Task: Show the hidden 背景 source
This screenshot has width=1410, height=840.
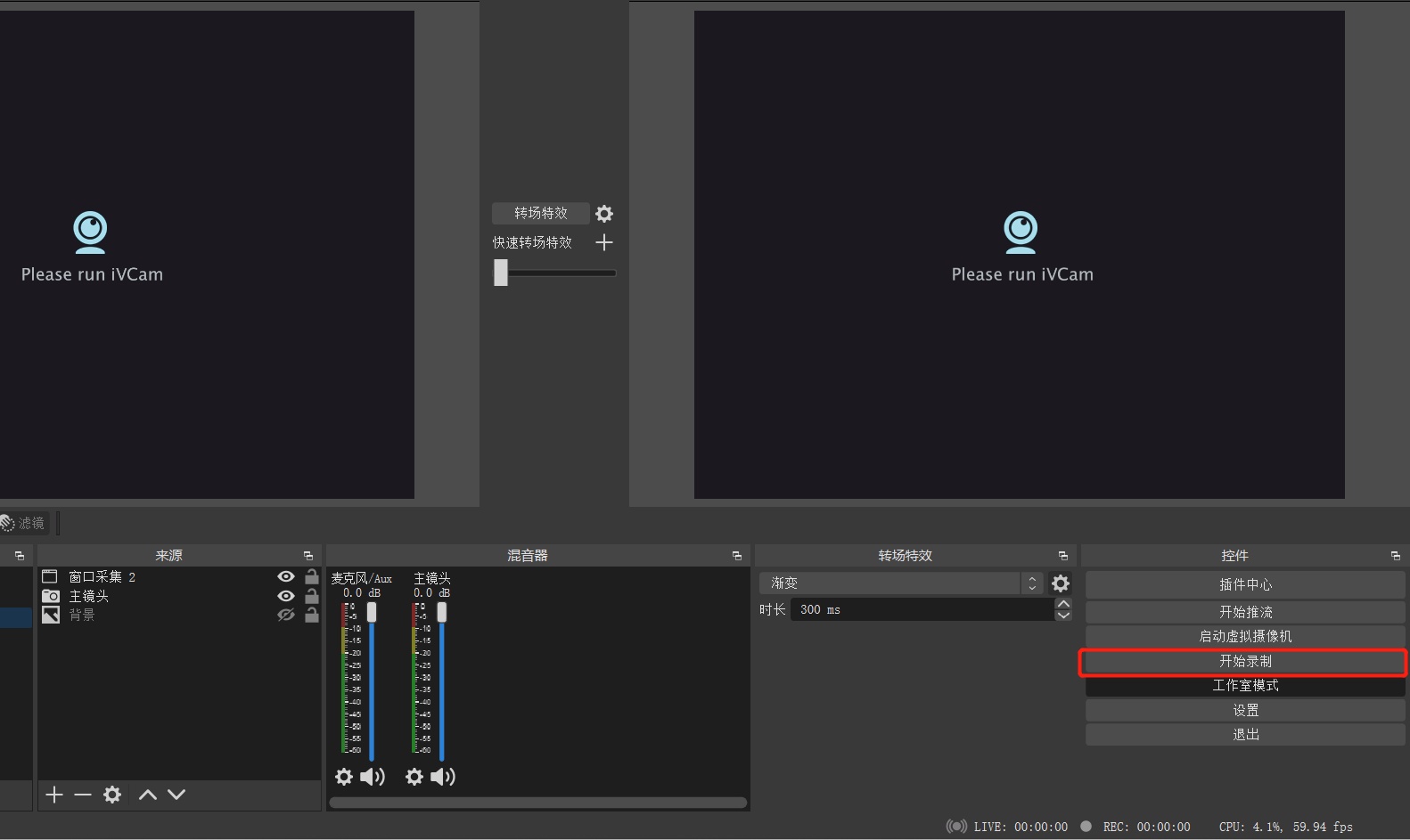Action: coord(286,616)
